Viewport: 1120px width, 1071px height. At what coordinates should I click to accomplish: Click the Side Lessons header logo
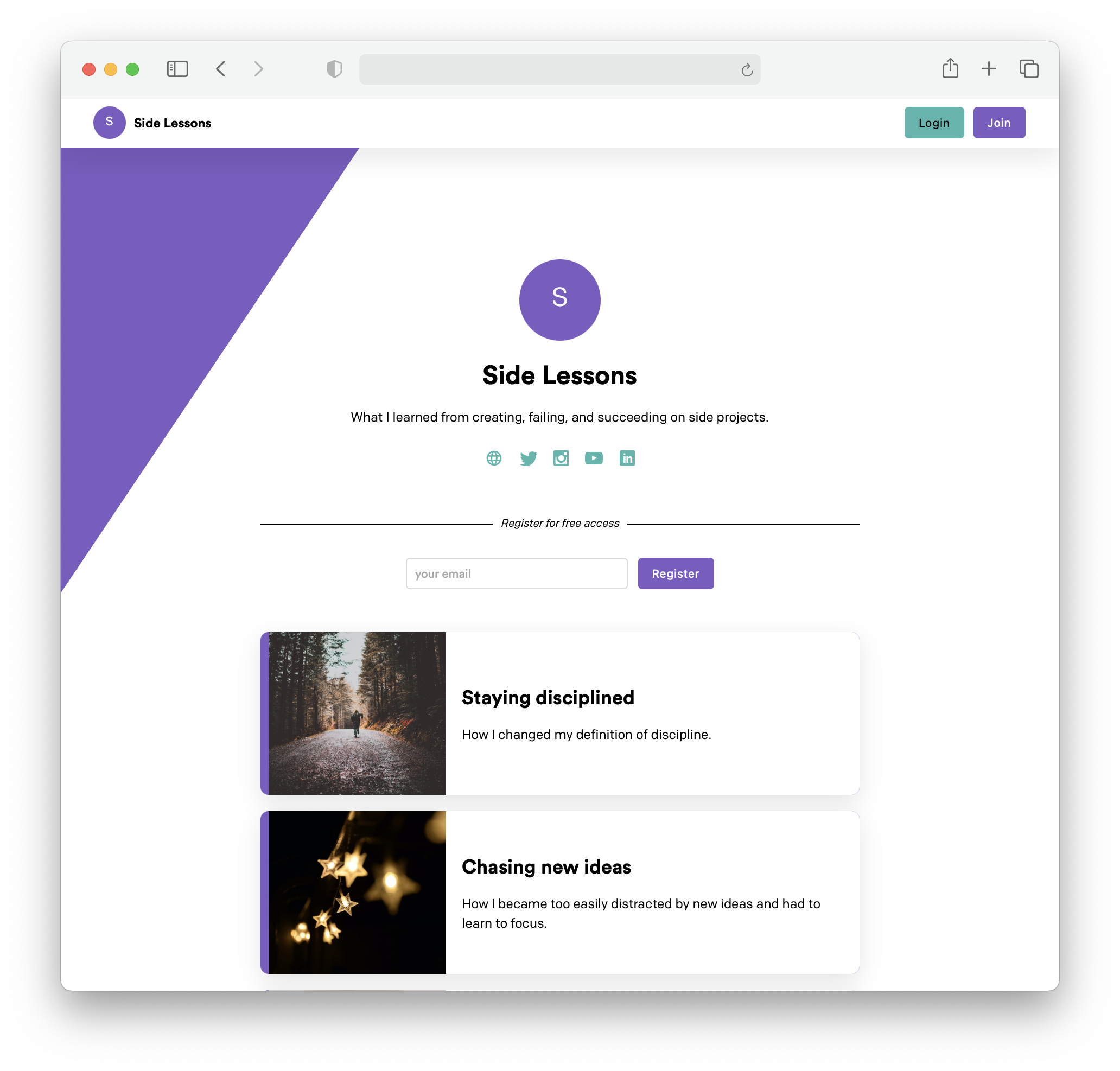(152, 123)
